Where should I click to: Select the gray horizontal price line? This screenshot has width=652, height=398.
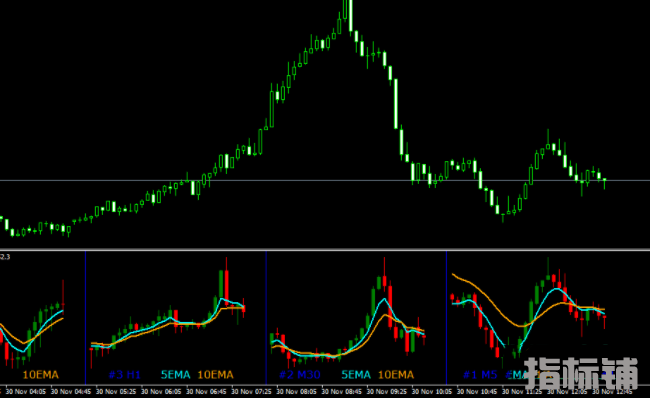pyautogui.click(x=325, y=180)
